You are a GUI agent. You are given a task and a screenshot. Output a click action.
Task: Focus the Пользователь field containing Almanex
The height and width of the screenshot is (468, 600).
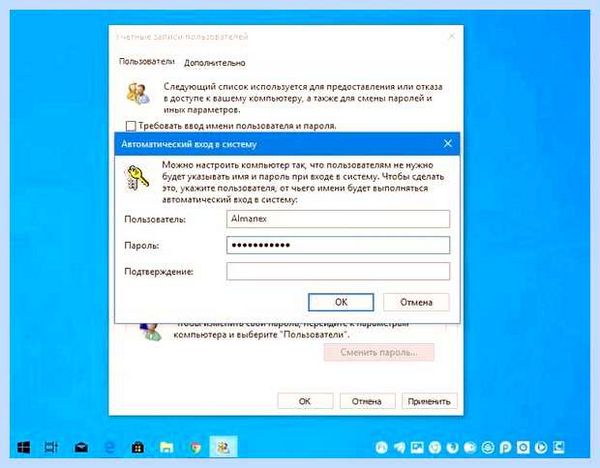pos(338,219)
